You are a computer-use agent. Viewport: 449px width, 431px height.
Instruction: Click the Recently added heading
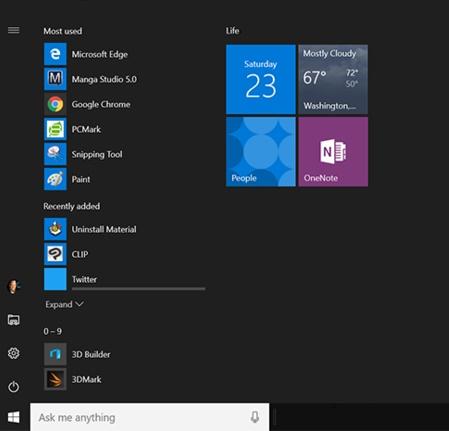pyautogui.click(x=71, y=206)
